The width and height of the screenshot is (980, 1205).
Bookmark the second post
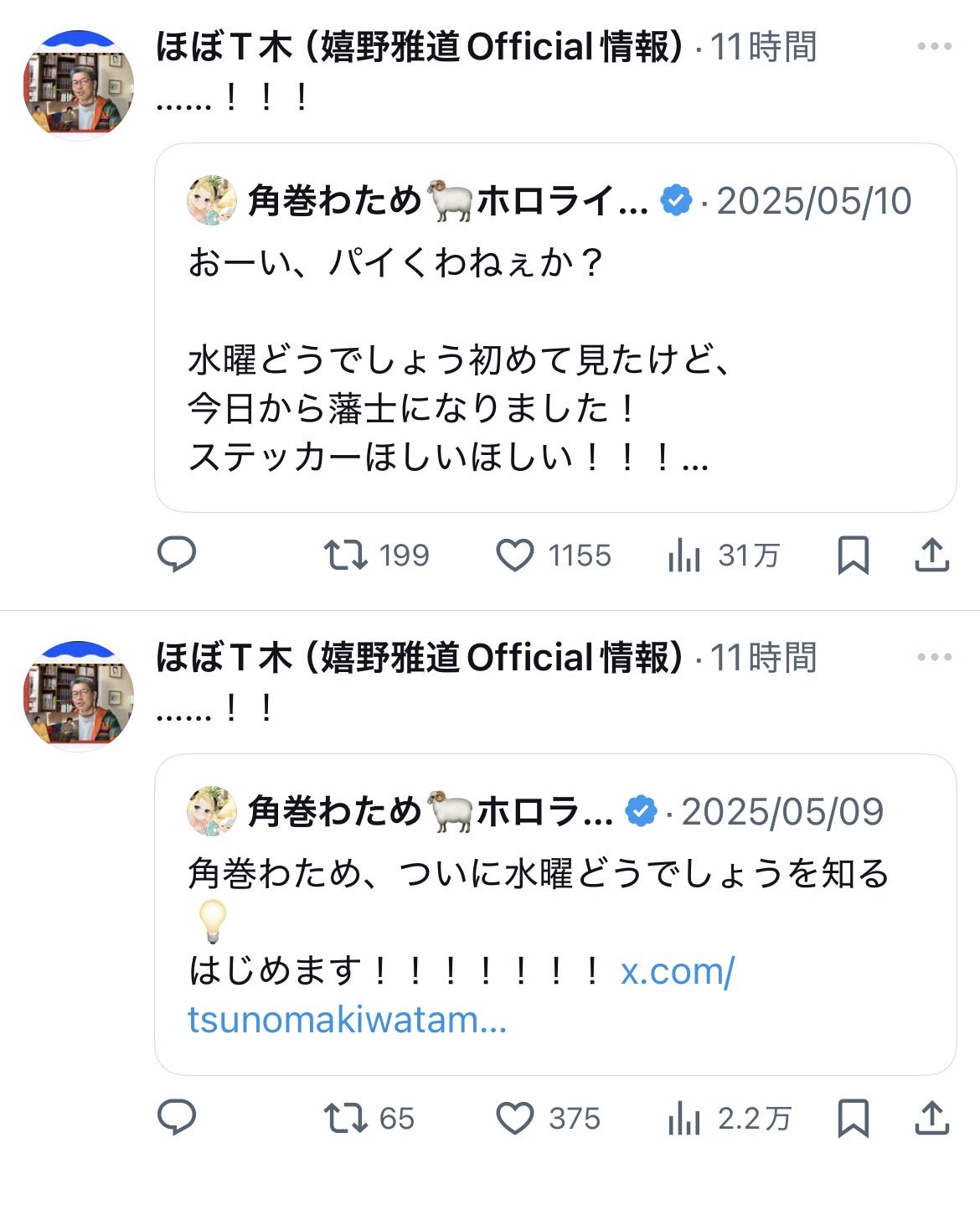(x=853, y=1118)
